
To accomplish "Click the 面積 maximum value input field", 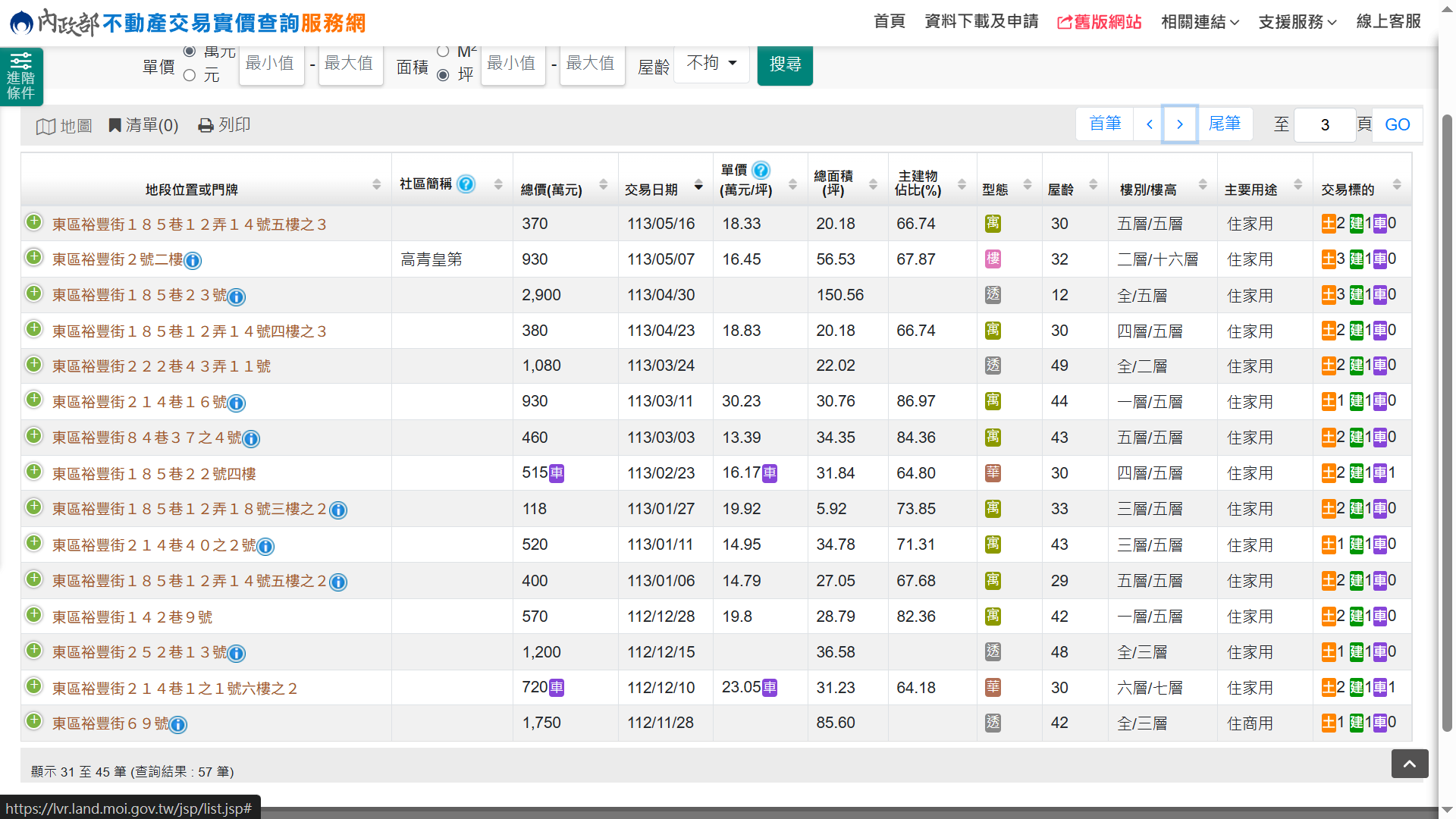I will [592, 64].
